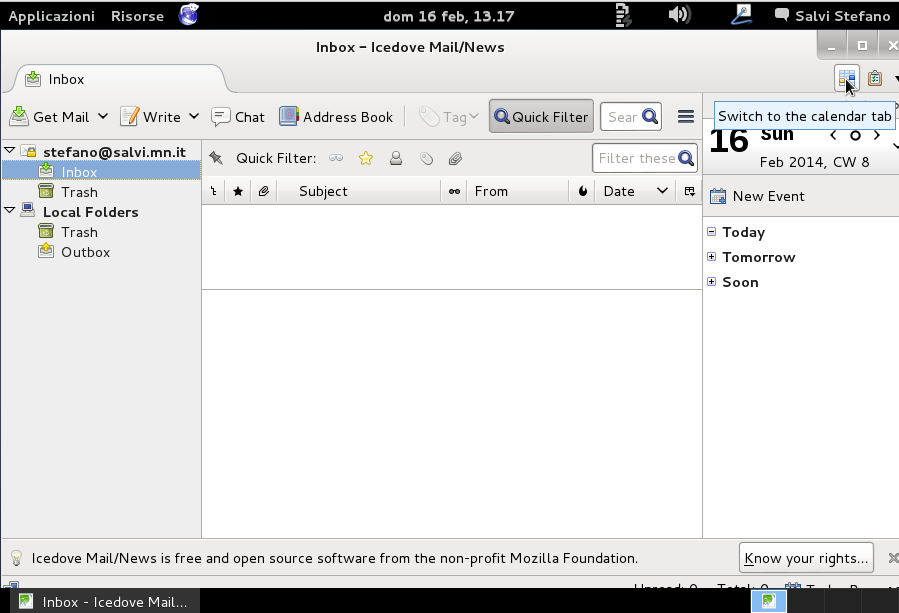Filter messages with attachments only
Screen dimensions: 899x613
455,158
